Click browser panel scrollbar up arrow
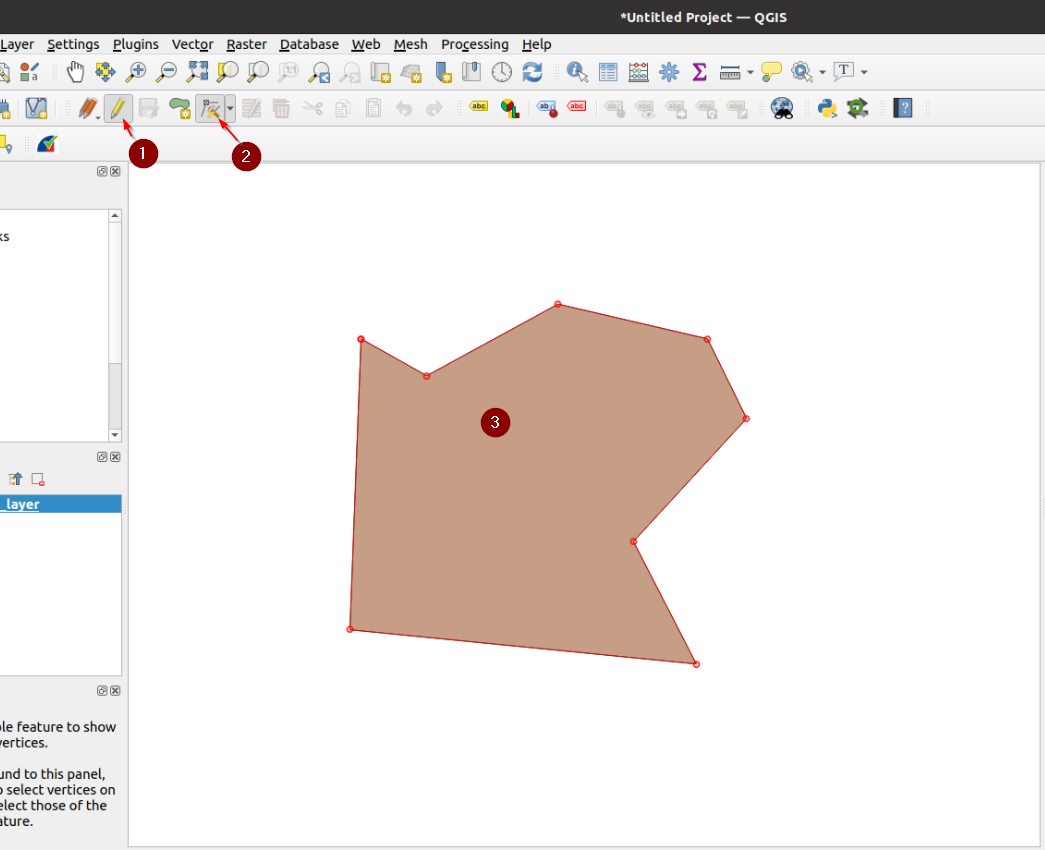The width and height of the screenshot is (1045, 850). click(x=115, y=215)
